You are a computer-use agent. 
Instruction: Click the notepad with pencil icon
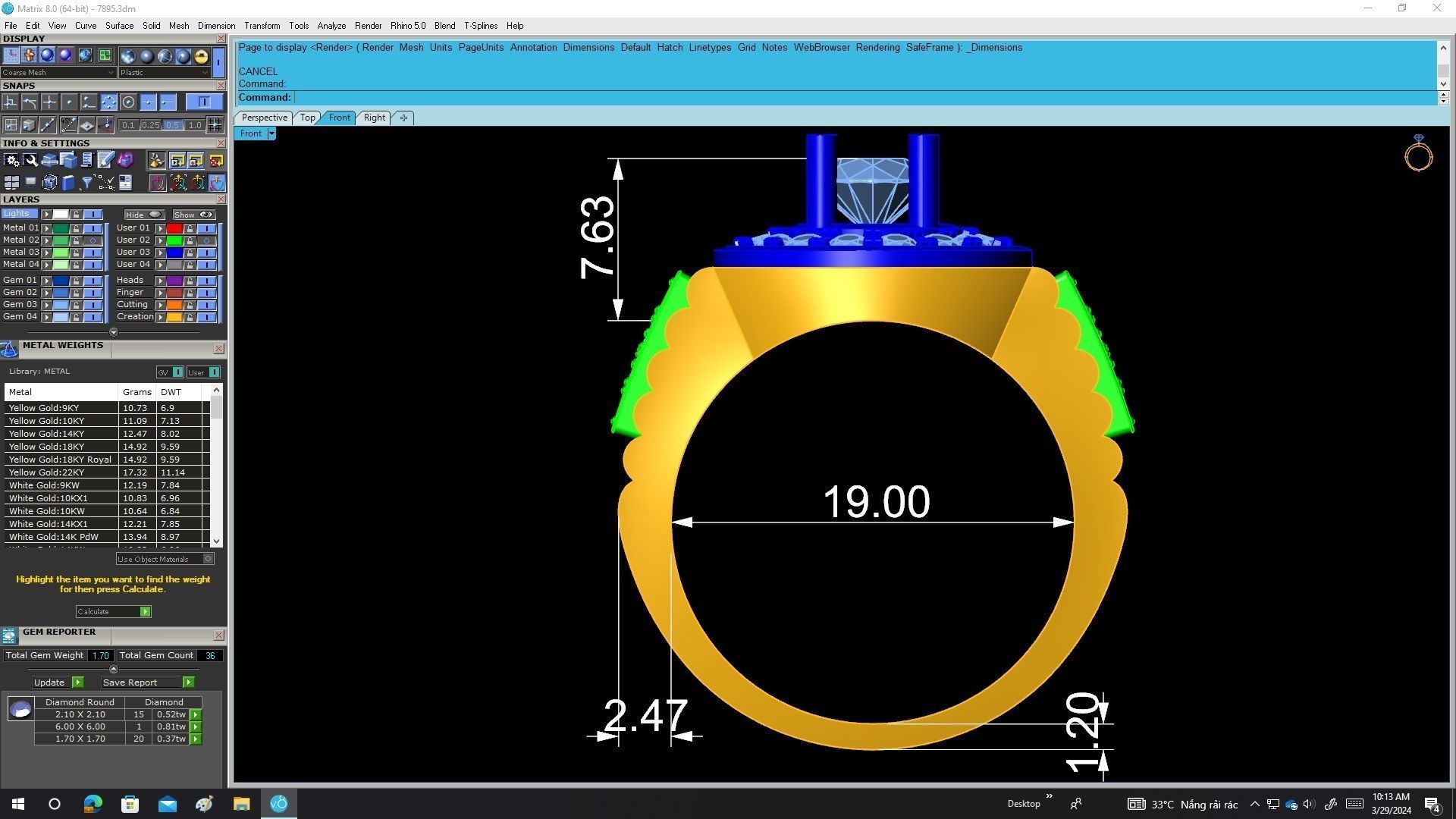point(105,161)
